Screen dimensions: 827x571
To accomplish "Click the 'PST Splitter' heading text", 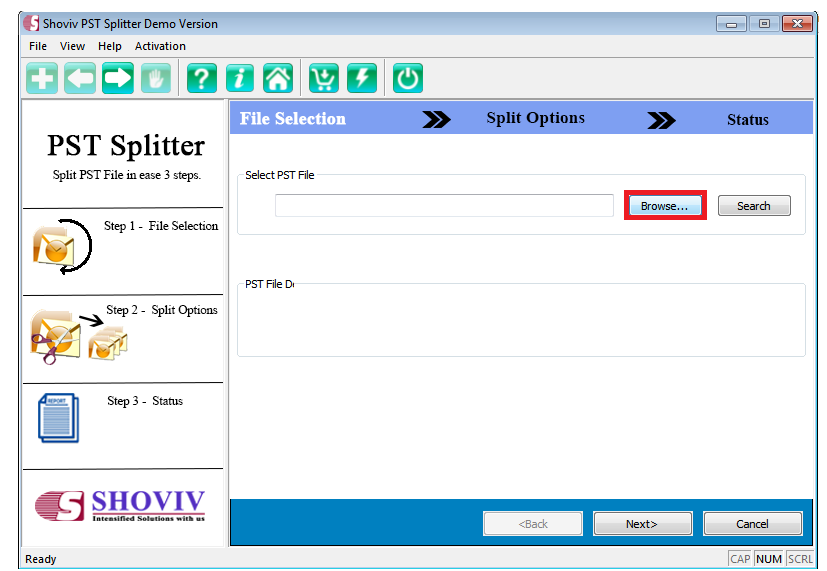I will [x=126, y=146].
